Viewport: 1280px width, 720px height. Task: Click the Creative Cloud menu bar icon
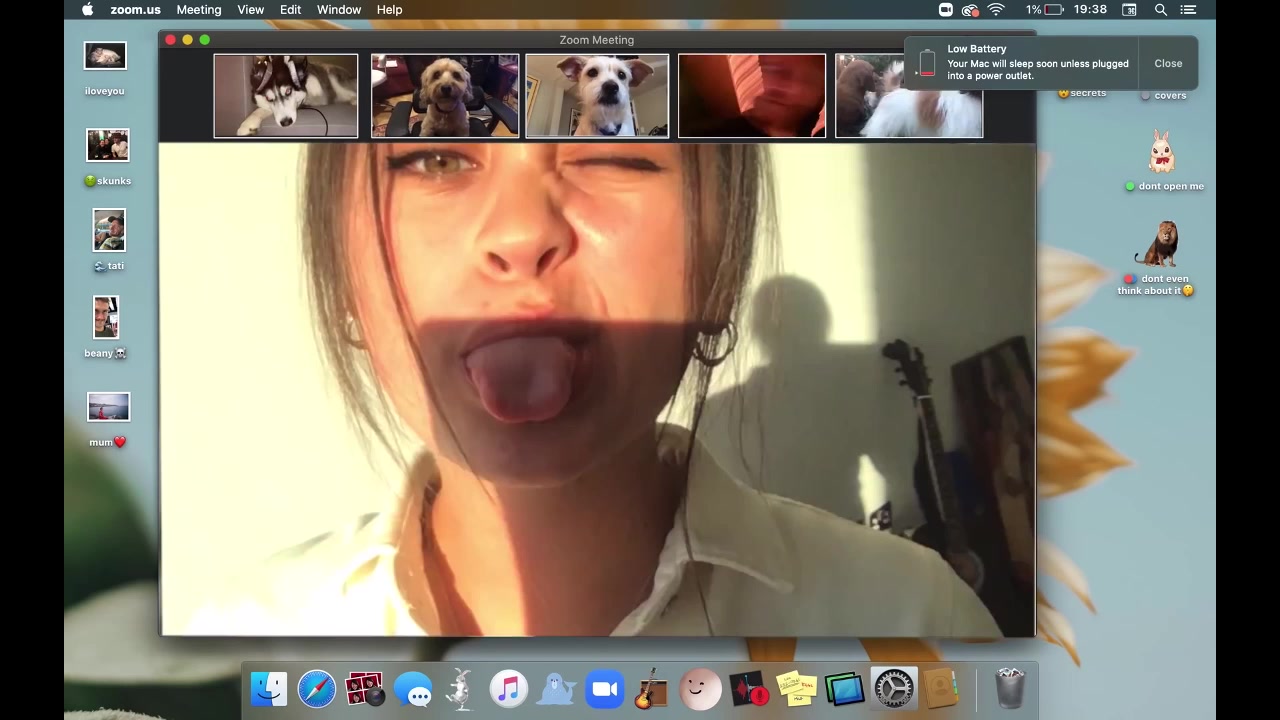pyautogui.click(x=969, y=10)
